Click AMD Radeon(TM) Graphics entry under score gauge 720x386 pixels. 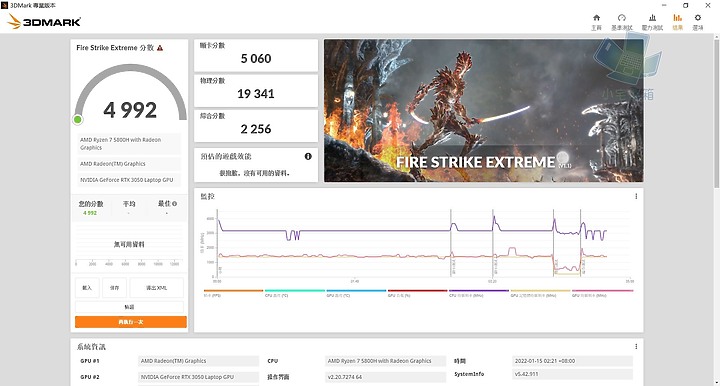click(129, 164)
